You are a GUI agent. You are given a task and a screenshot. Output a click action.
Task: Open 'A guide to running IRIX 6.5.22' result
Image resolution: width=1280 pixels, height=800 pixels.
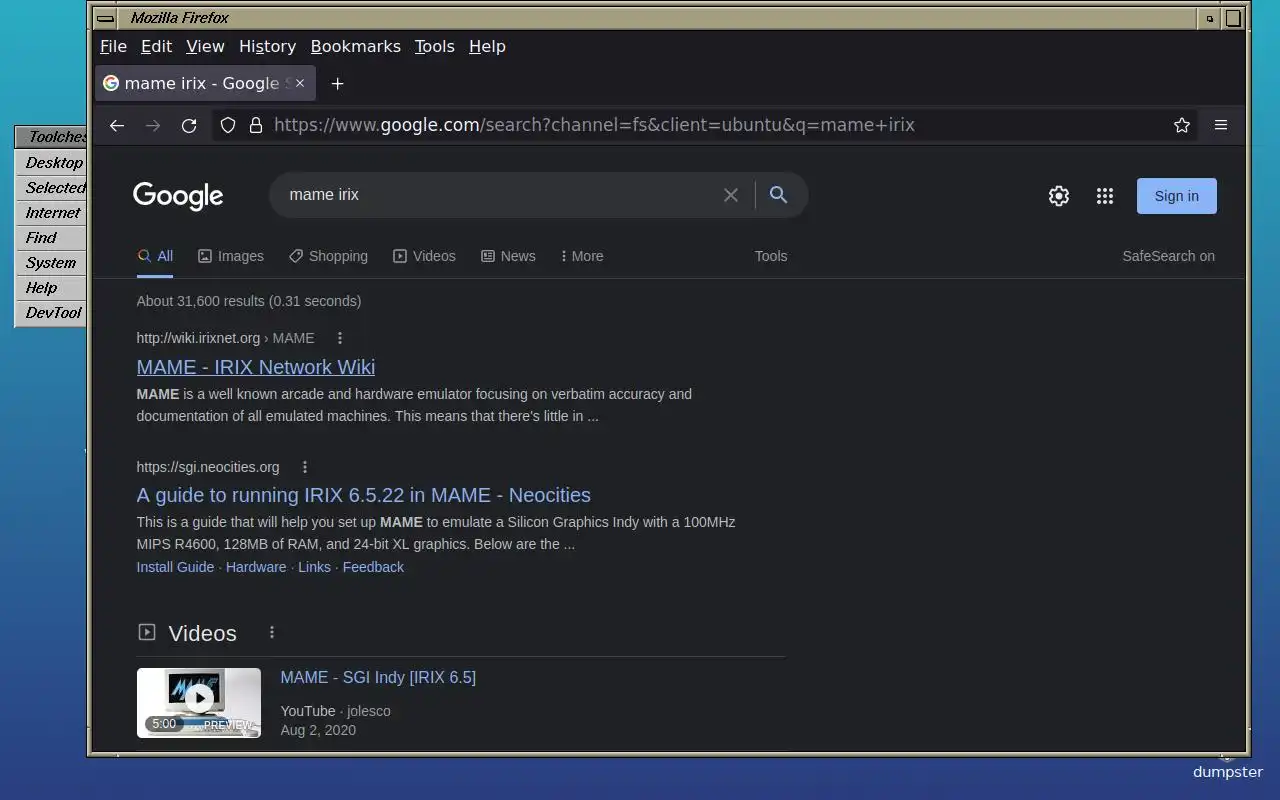[x=364, y=495]
